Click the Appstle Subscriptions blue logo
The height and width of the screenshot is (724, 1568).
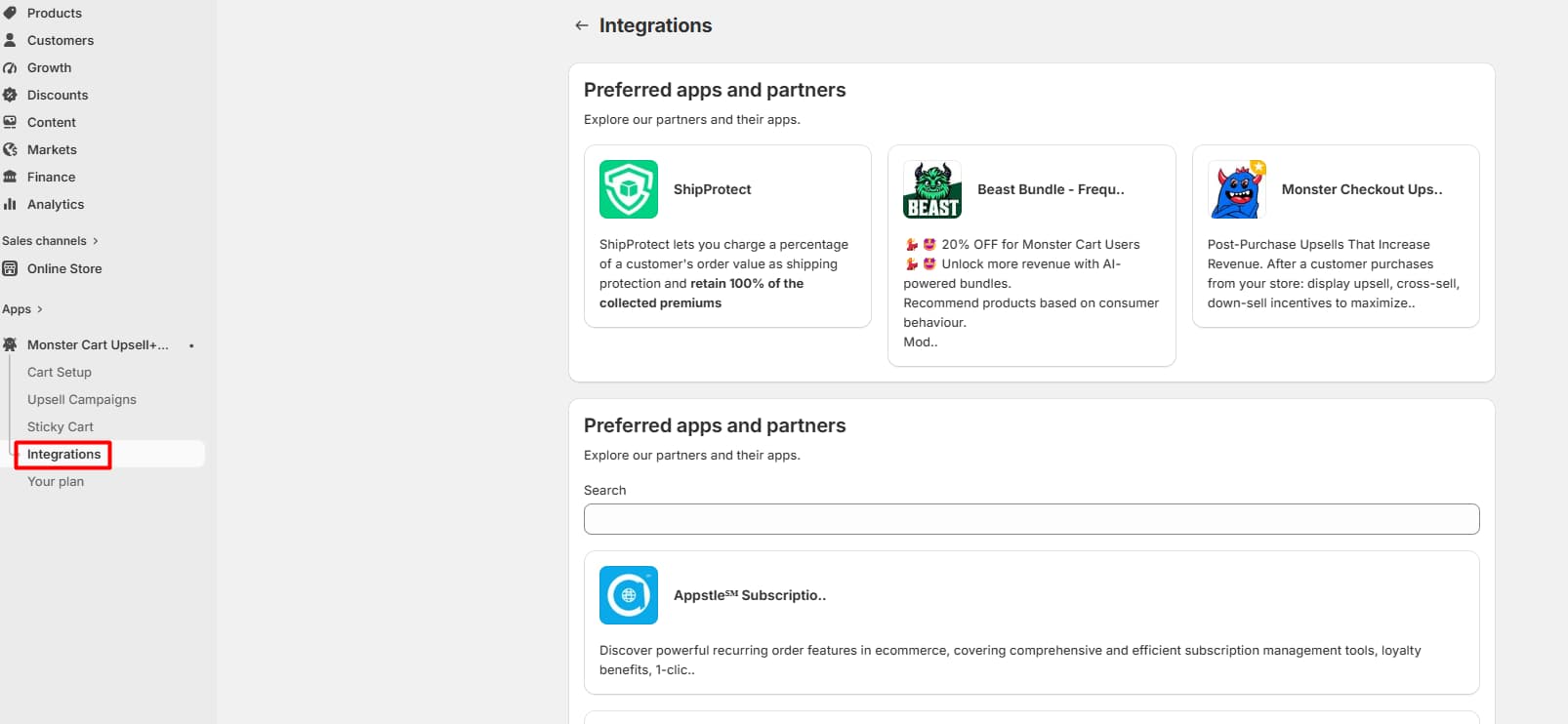(629, 595)
